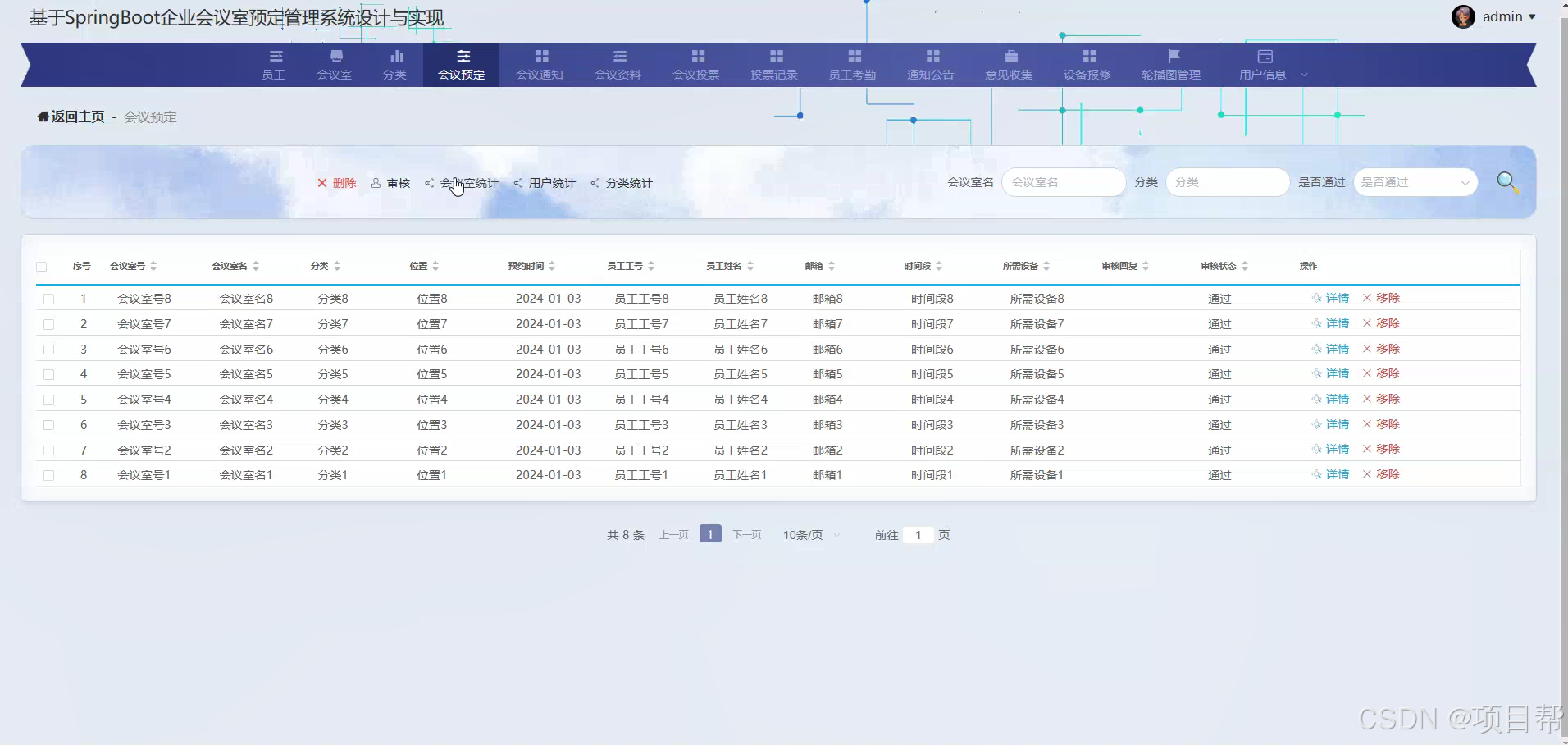Check the row for 会议室号4
The image size is (1568, 745).
pyautogui.click(x=49, y=400)
